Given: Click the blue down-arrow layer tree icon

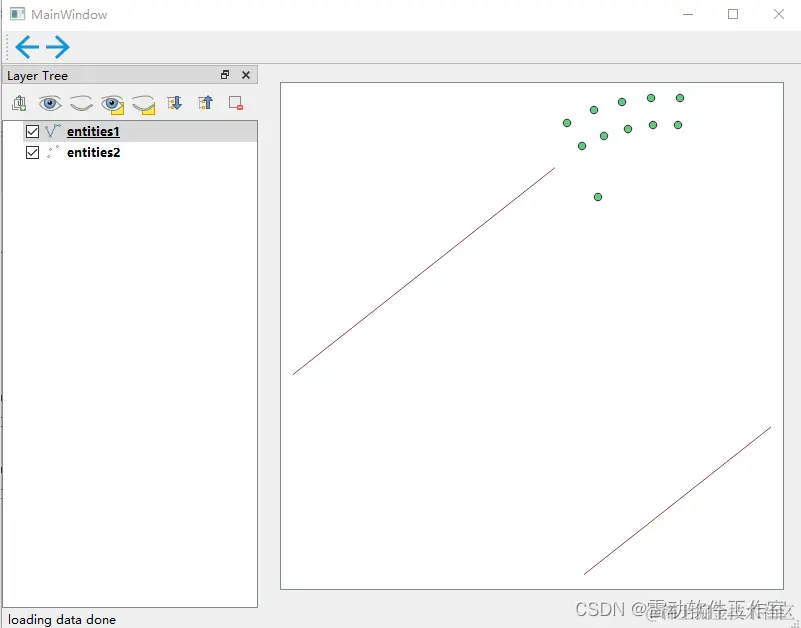Looking at the screenshot, I should point(174,103).
